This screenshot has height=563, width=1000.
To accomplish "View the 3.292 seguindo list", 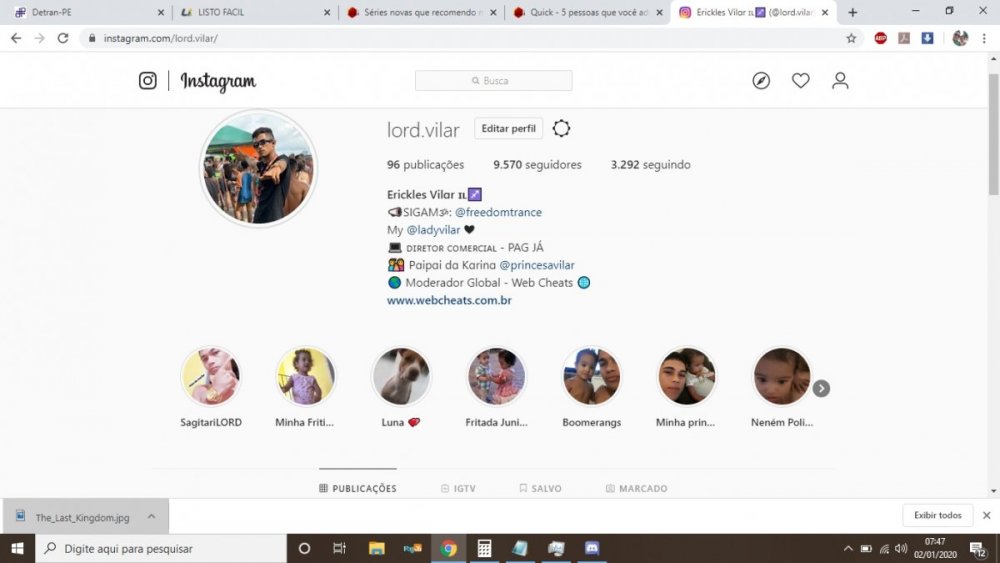I will coord(651,165).
